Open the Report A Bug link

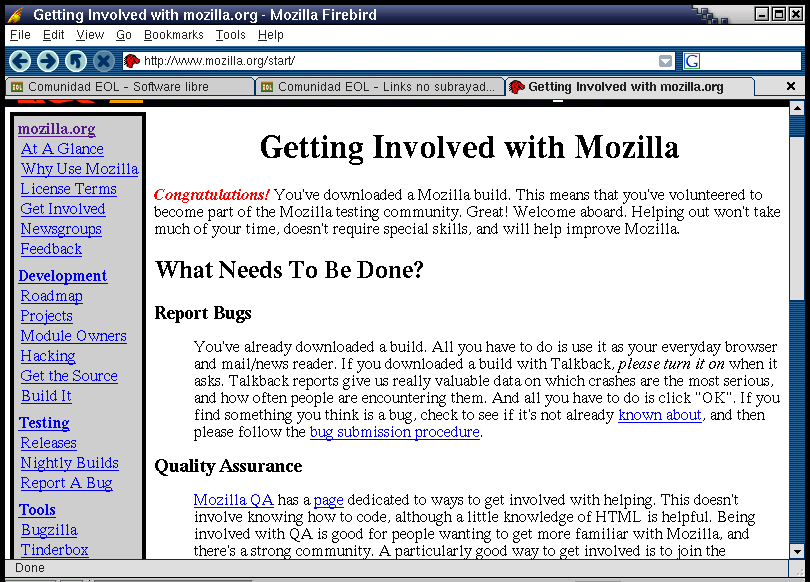coord(67,483)
